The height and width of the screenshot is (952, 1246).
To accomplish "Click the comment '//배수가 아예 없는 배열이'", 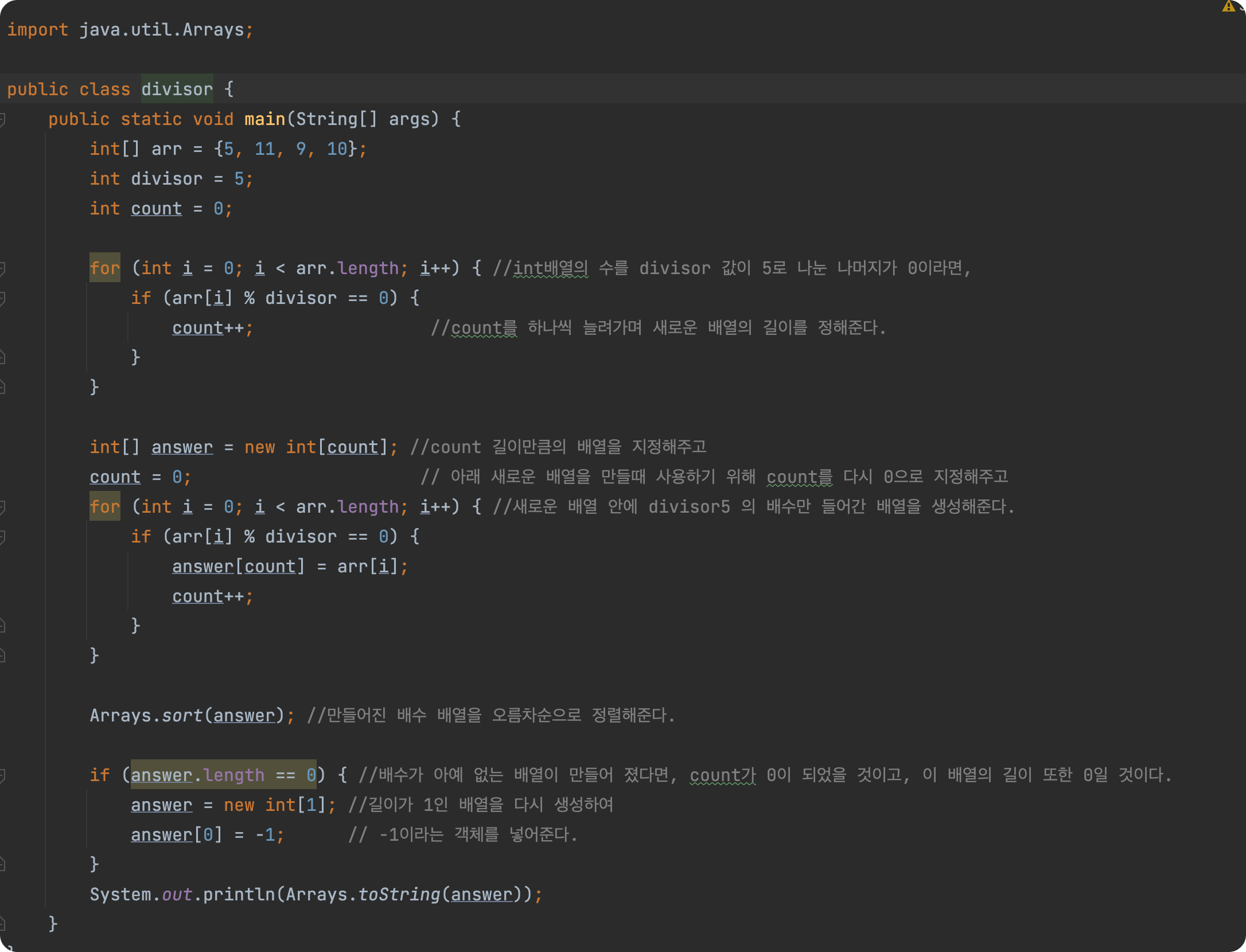I will [765, 775].
